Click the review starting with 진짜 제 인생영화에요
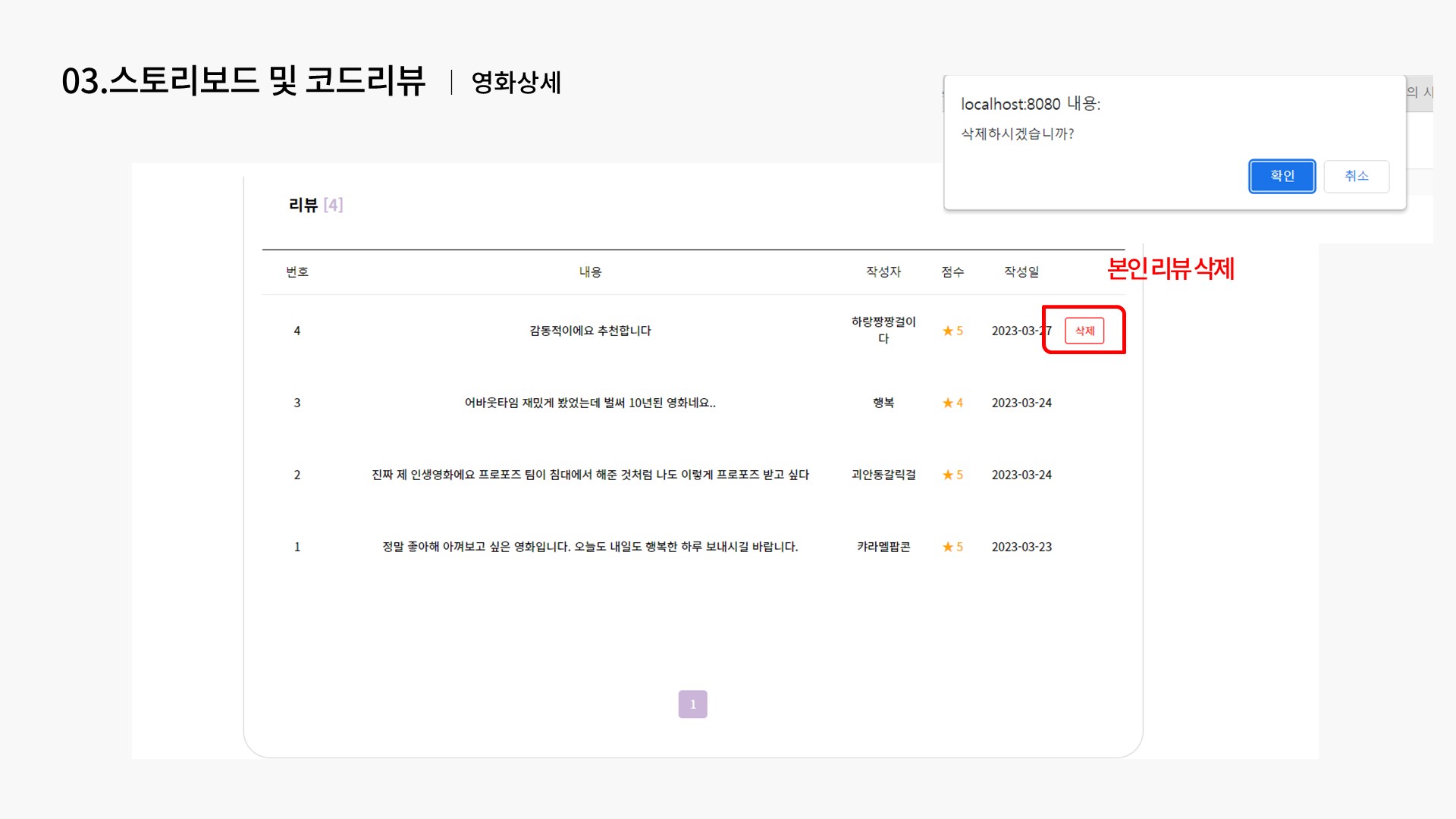This screenshot has width=1456, height=819. pyautogui.click(x=590, y=475)
